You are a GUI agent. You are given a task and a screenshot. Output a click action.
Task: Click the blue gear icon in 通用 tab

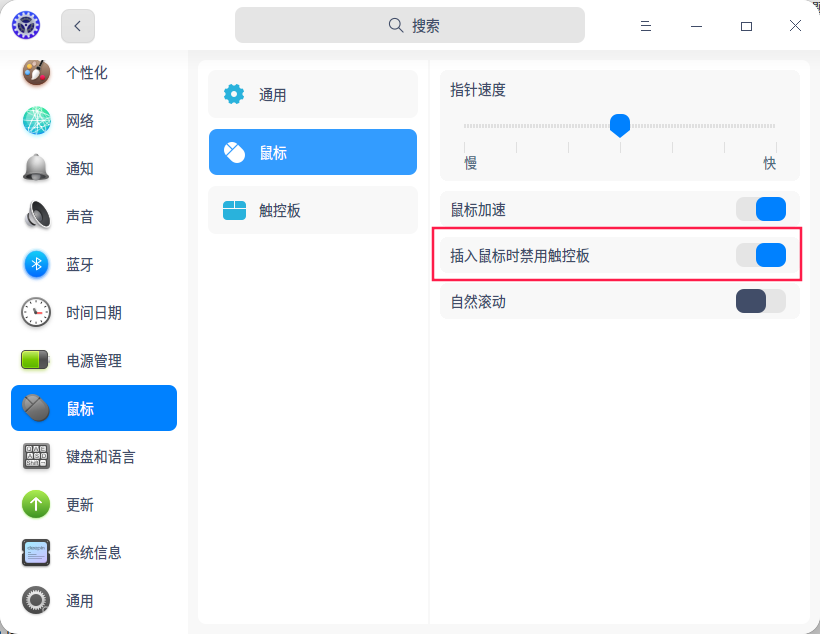click(234, 94)
